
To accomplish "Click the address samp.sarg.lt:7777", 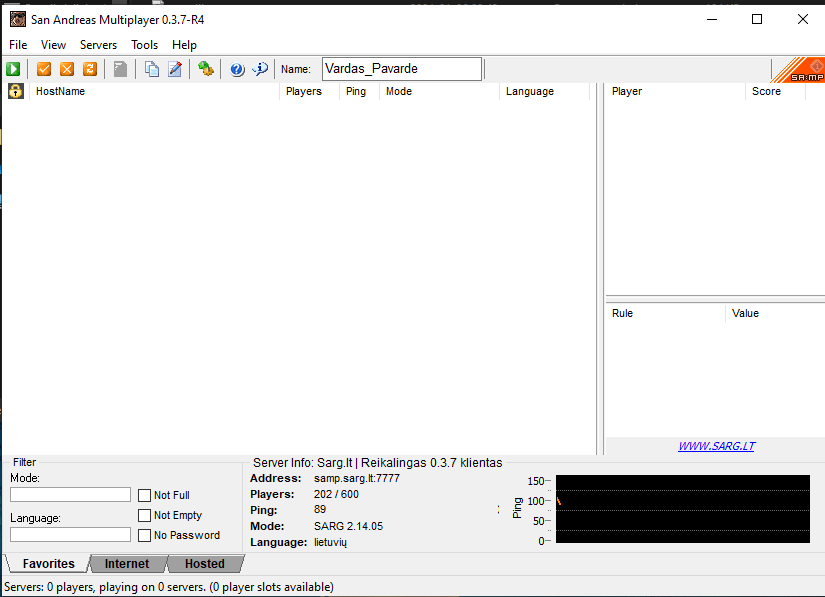I will 357,478.
